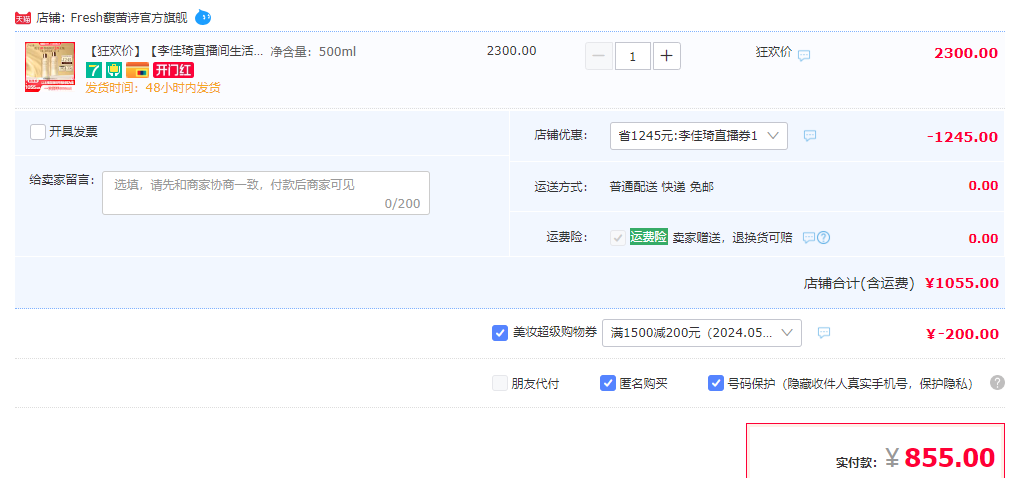This screenshot has width=1030, height=478.
Task: Click the ¥-200.00 coupon amount
Action: pos(962,334)
